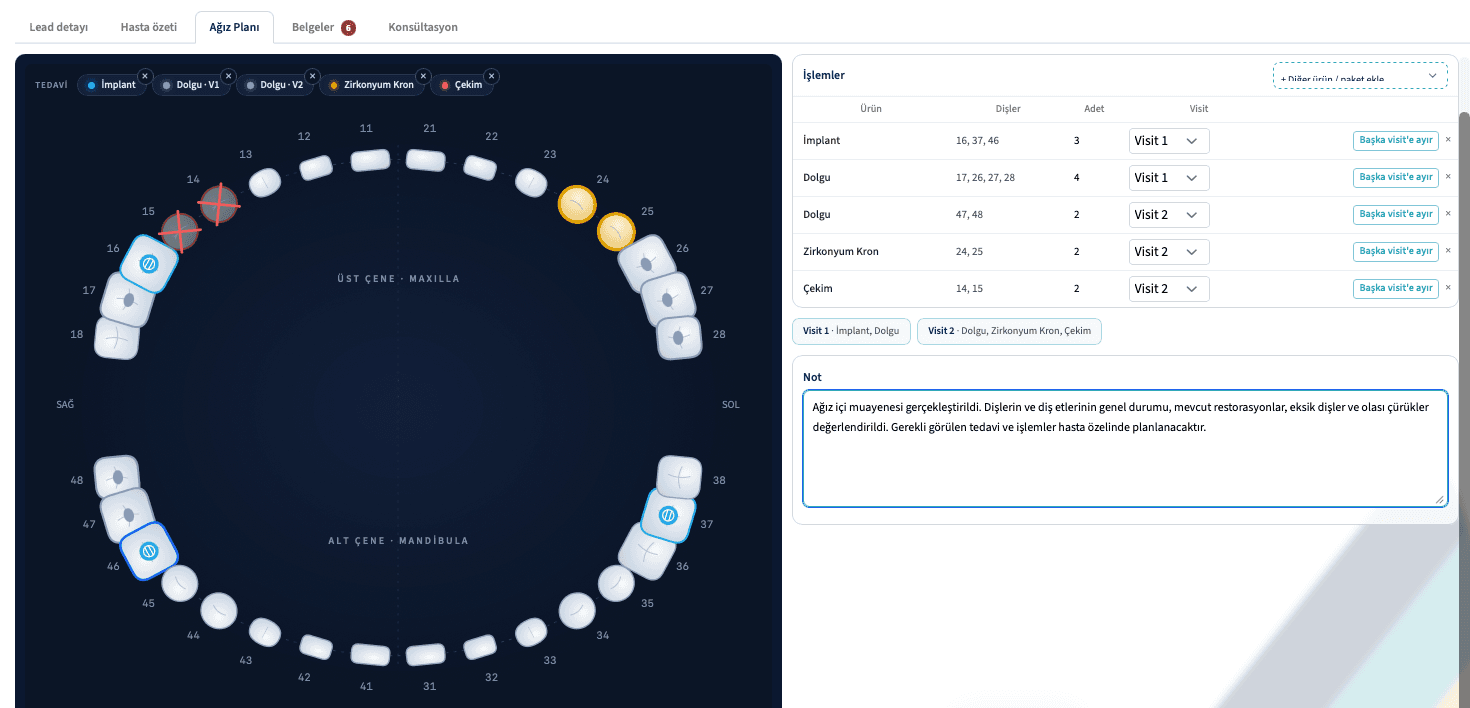Select the zirconium crown tooth 24
Screen dimensions: 1470x708
577,204
